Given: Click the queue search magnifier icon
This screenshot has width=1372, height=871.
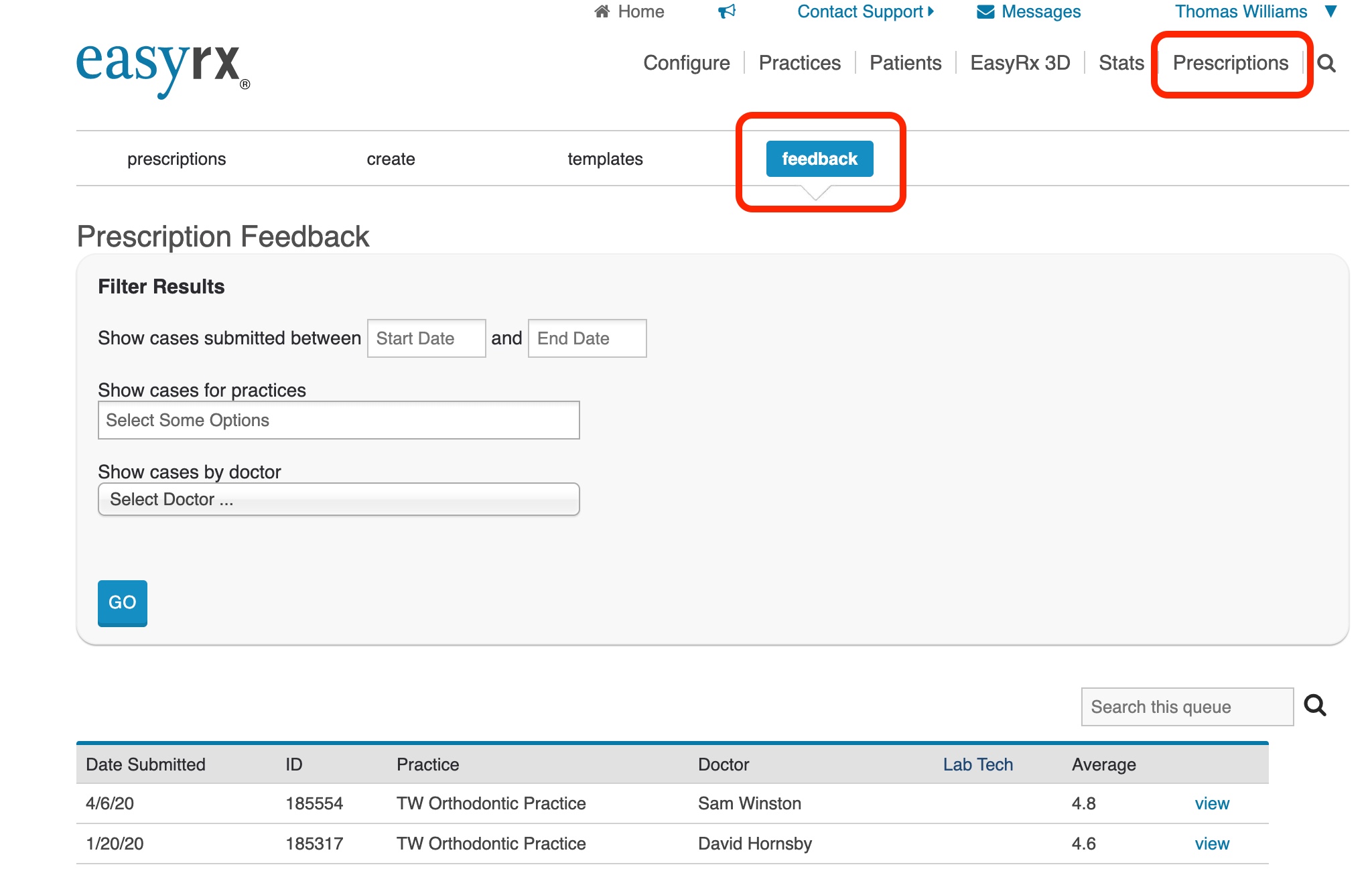Looking at the screenshot, I should [x=1315, y=706].
